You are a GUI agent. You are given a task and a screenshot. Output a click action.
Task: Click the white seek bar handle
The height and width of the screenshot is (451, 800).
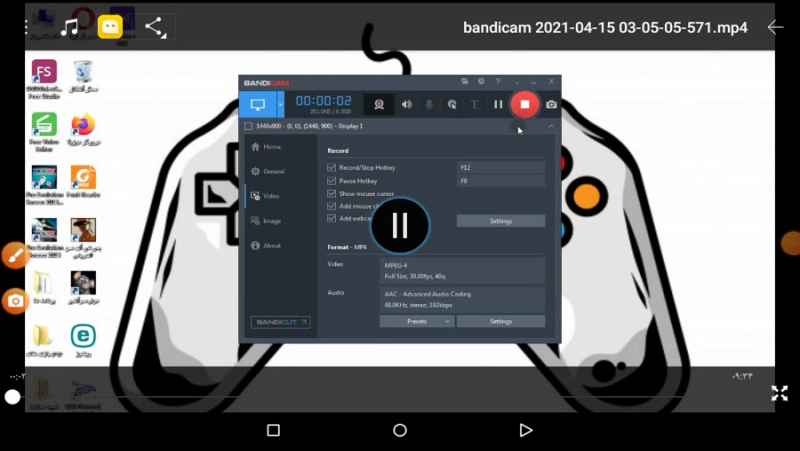12,397
